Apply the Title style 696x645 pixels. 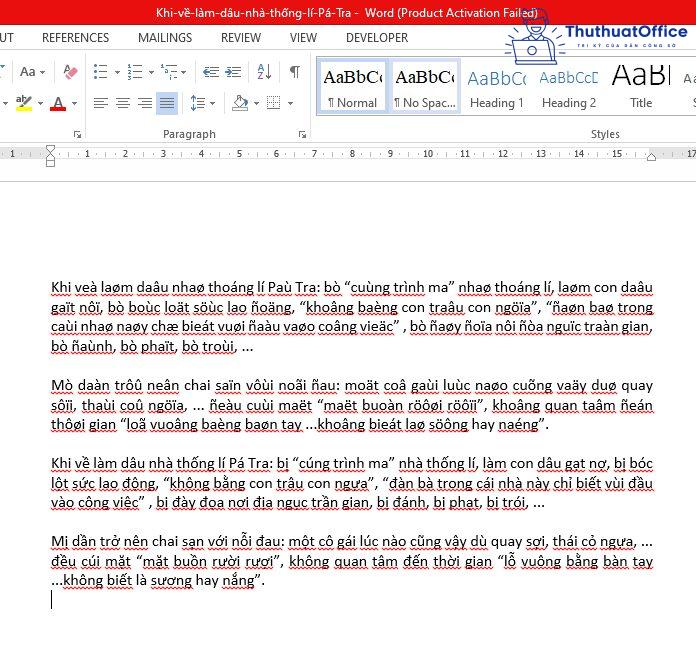tap(641, 87)
